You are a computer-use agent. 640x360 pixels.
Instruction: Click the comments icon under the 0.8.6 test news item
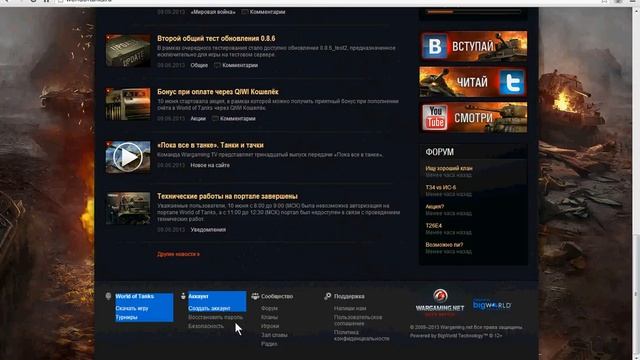pos(217,65)
